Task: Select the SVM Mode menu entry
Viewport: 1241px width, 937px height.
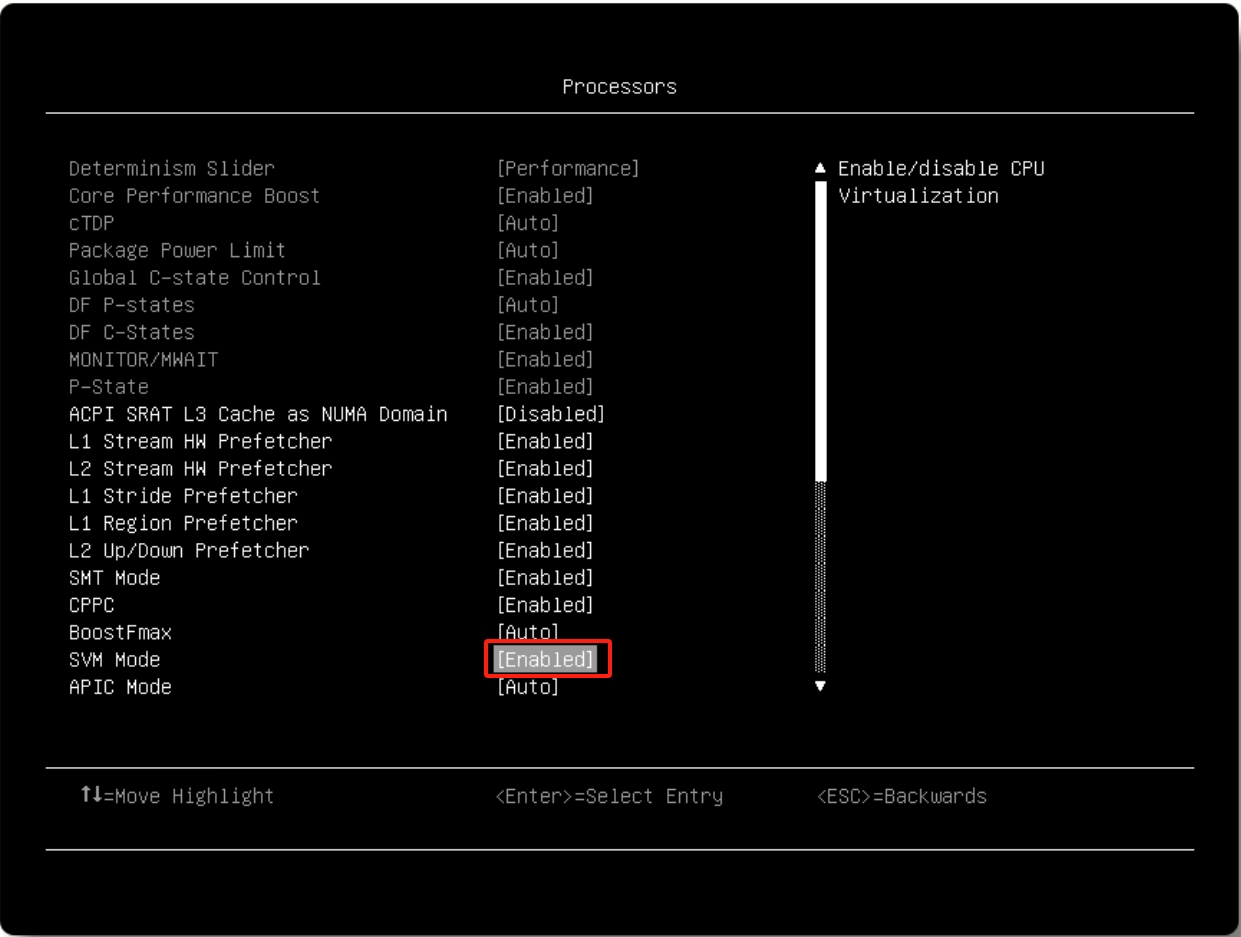Action: (x=114, y=660)
